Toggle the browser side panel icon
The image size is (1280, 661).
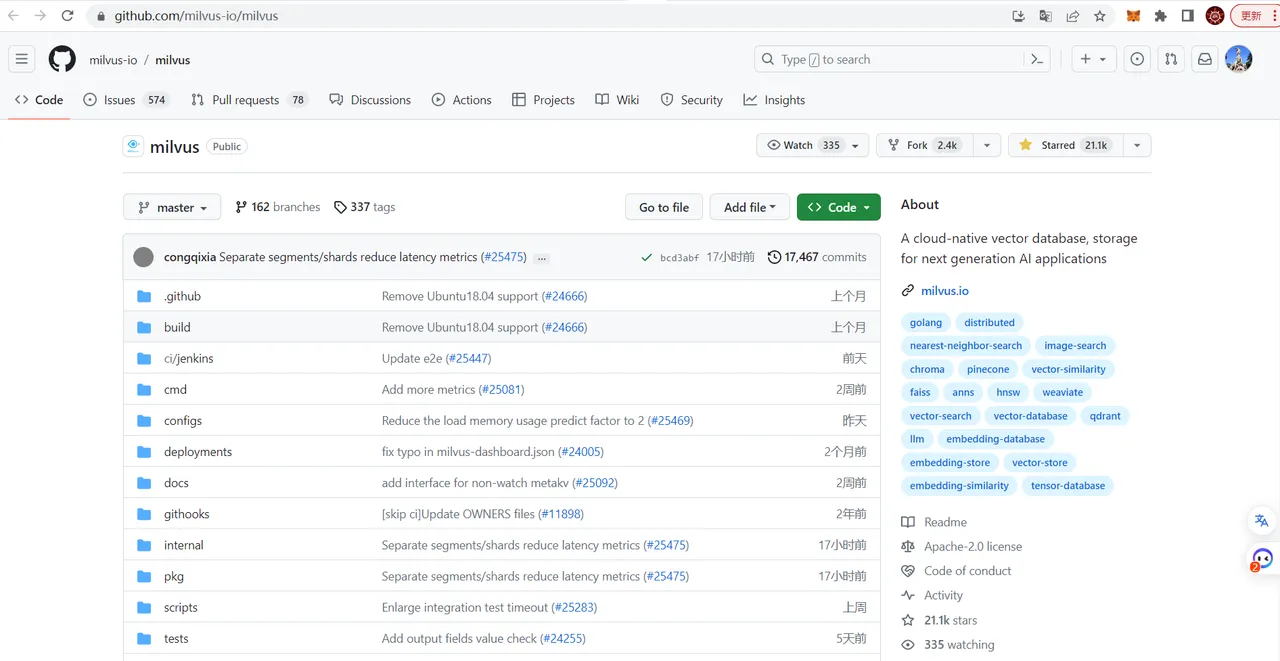click(1187, 16)
